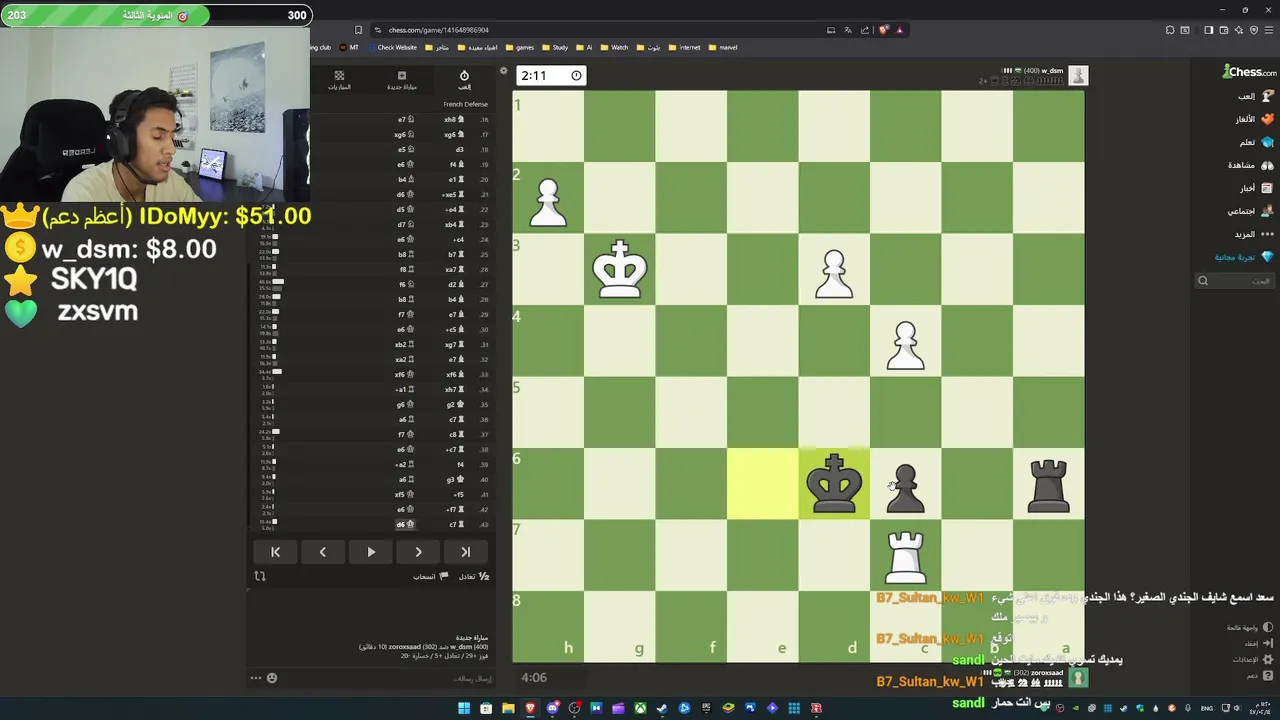
Task: Click the black rook on a6
Action: pyautogui.click(x=1048, y=484)
